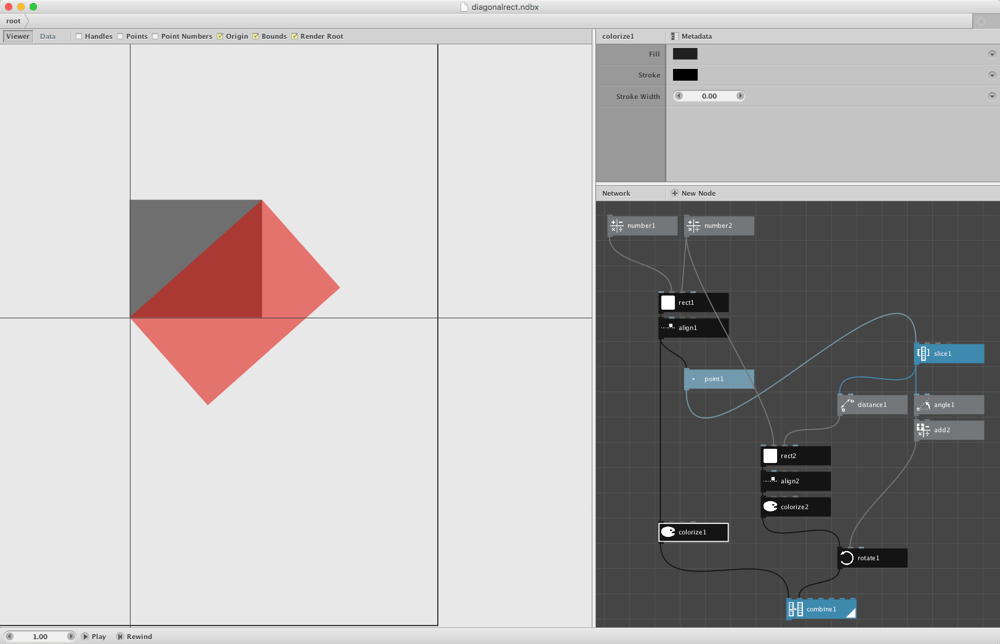The image size is (1000, 644).
Task: Click the New Node button
Action: [693, 193]
